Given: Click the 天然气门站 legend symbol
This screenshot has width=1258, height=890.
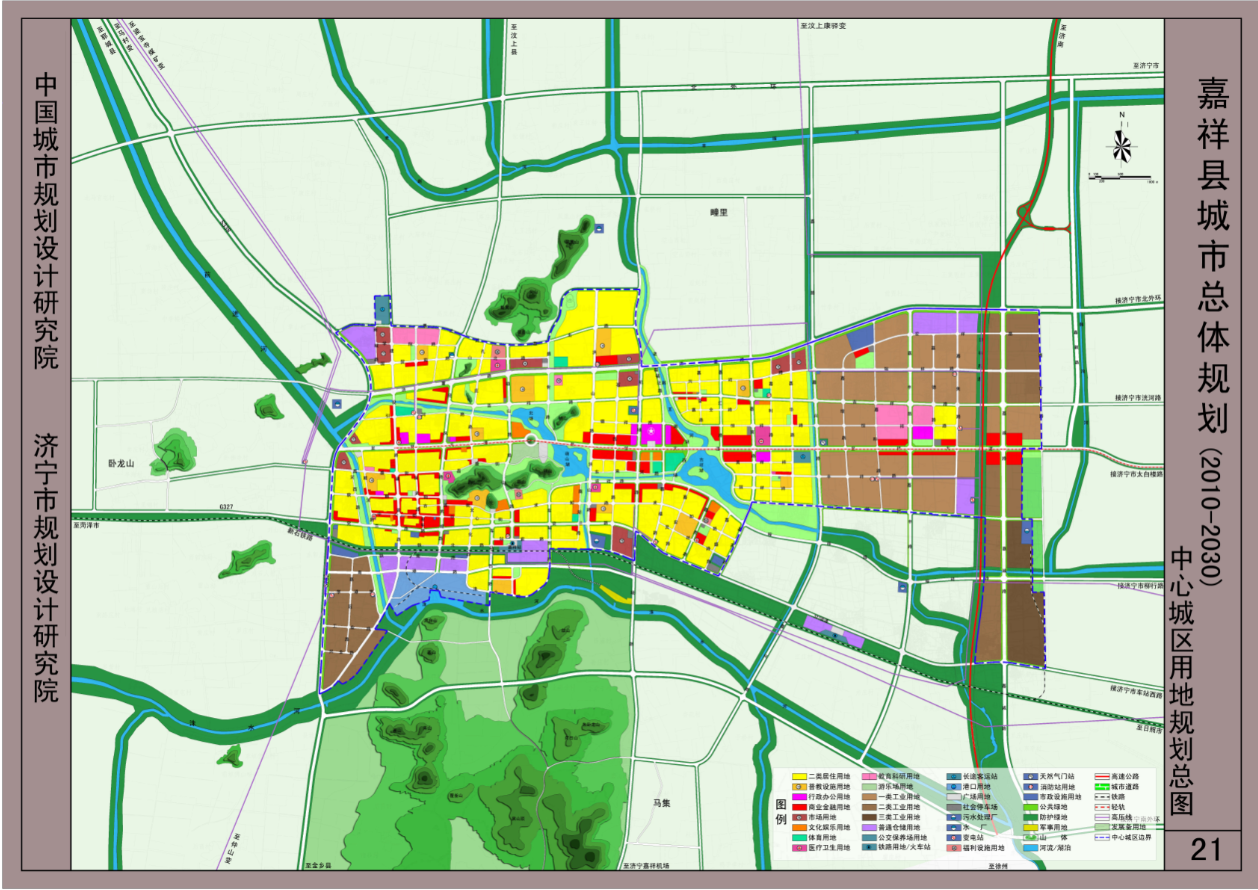Looking at the screenshot, I should click(1030, 776).
